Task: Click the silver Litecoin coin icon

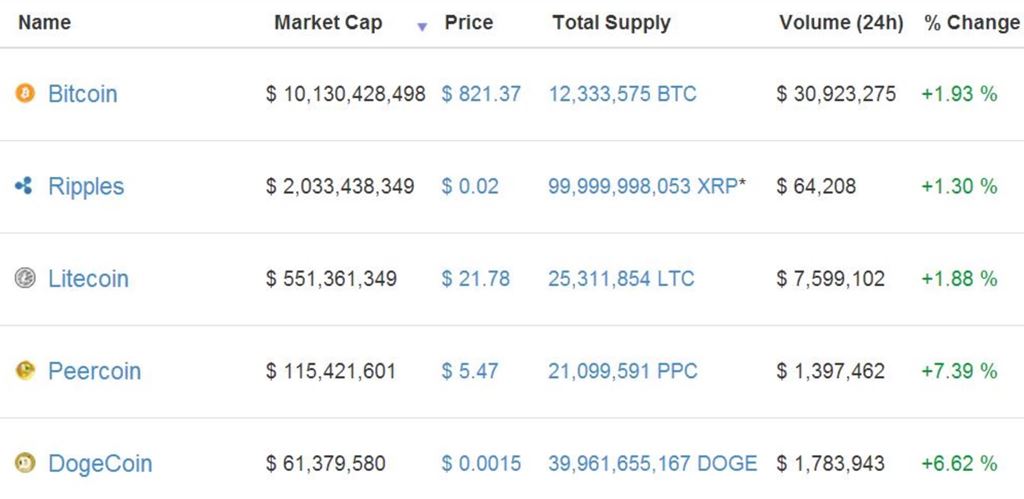Action: click(25, 278)
